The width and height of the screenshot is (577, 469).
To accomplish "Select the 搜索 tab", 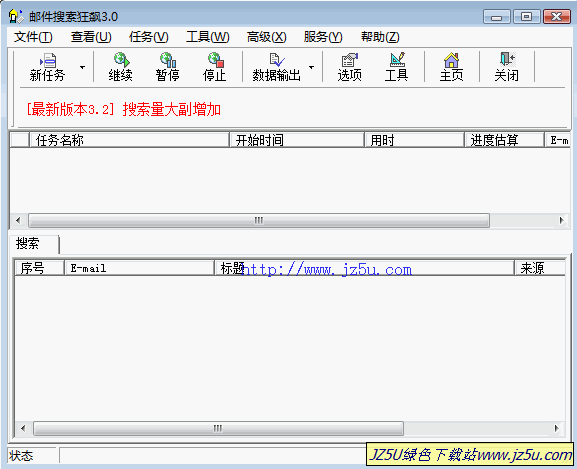I will click(x=34, y=244).
